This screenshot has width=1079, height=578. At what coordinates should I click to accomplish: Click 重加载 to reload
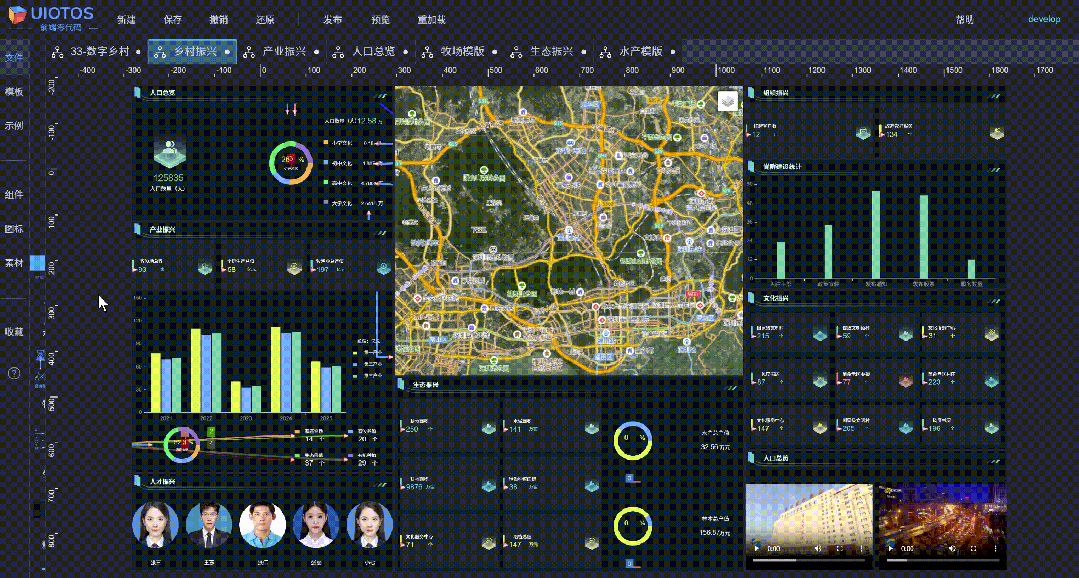tap(431, 20)
